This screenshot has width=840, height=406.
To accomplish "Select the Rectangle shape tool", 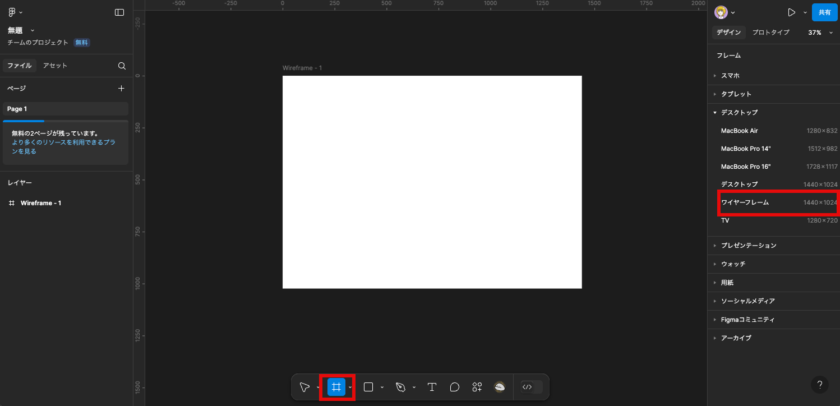I will pyautogui.click(x=368, y=387).
